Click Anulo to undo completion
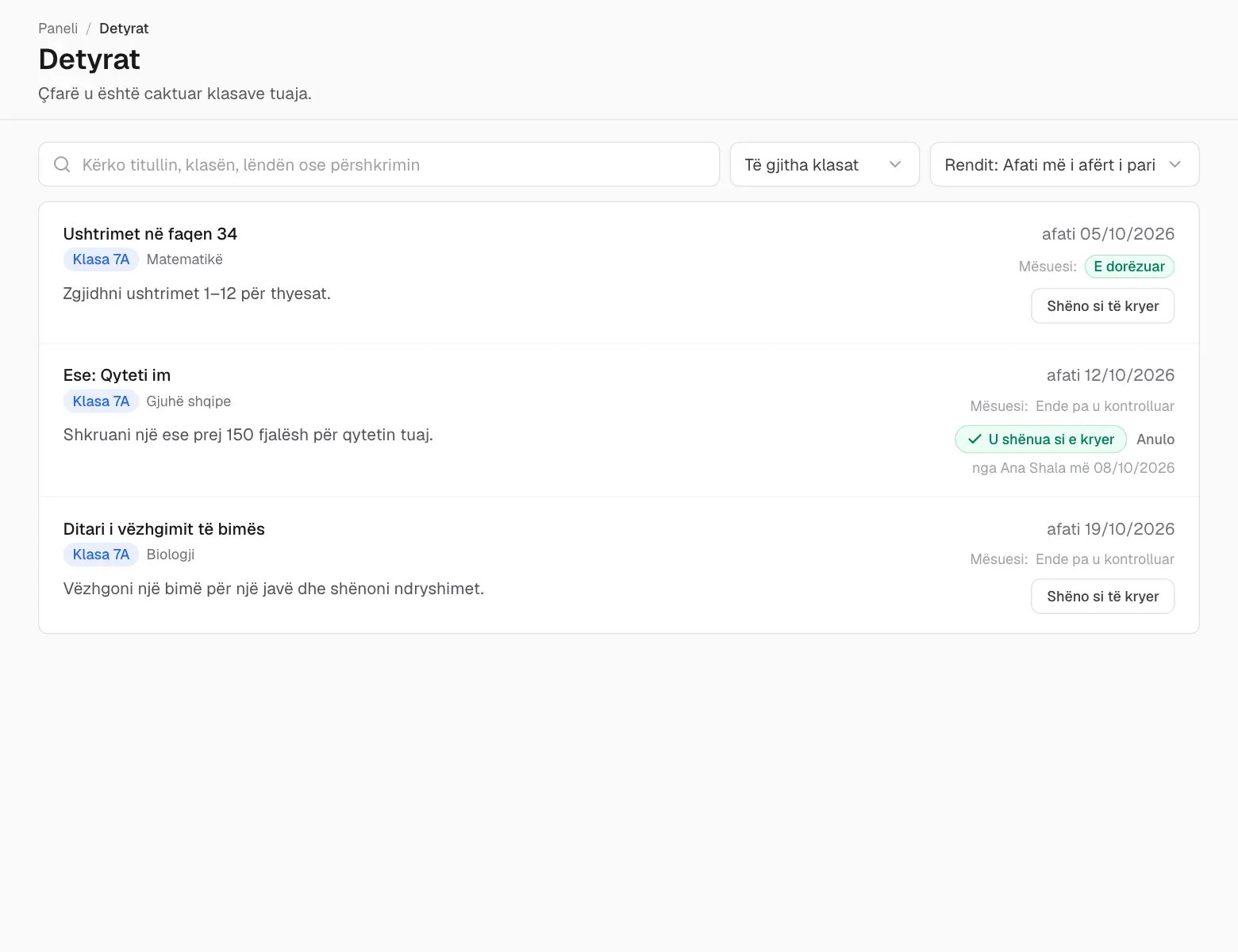Viewport: 1238px width, 952px height. point(1155,440)
